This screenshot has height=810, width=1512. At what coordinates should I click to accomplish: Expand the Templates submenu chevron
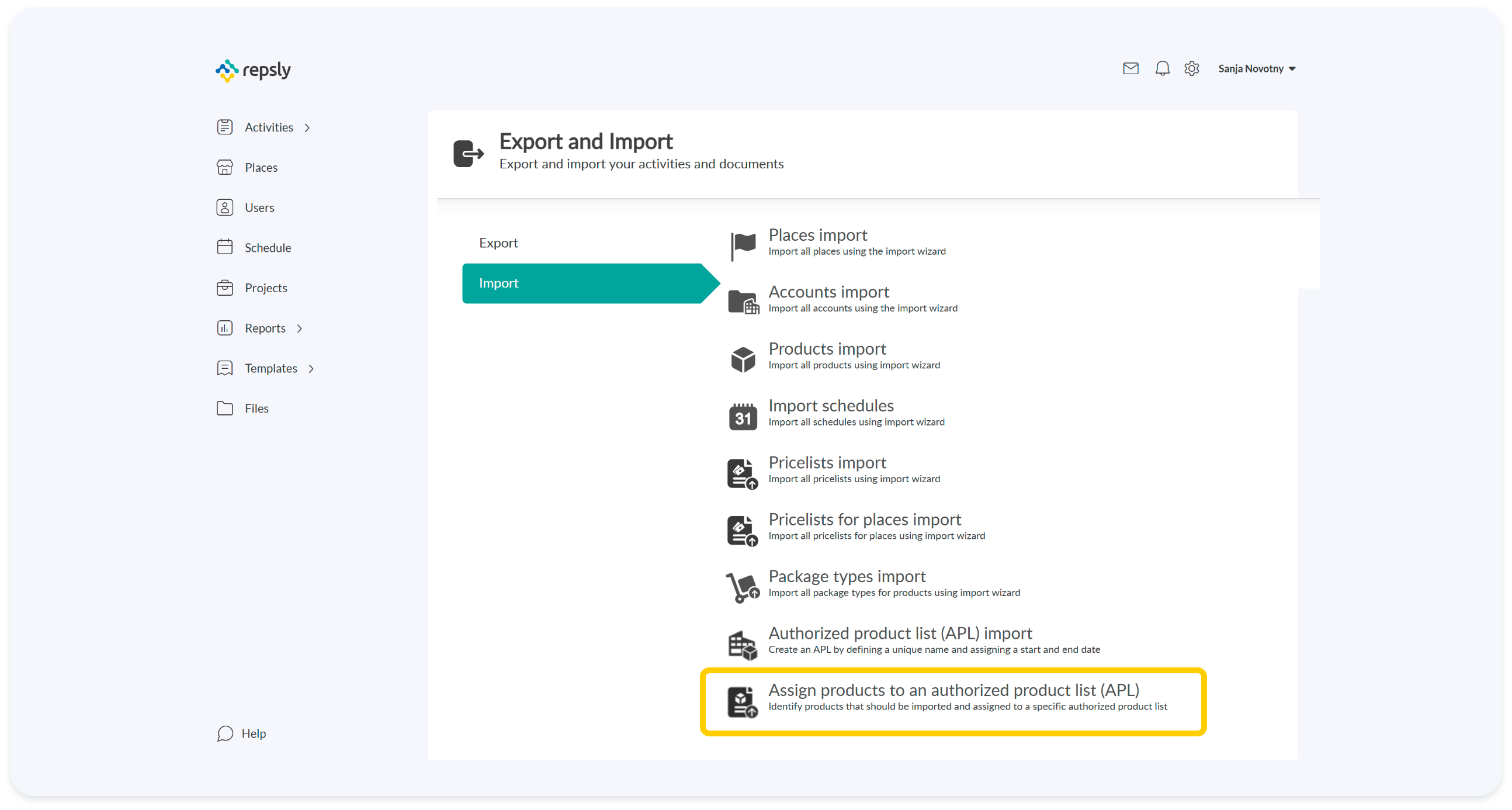click(x=311, y=369)
